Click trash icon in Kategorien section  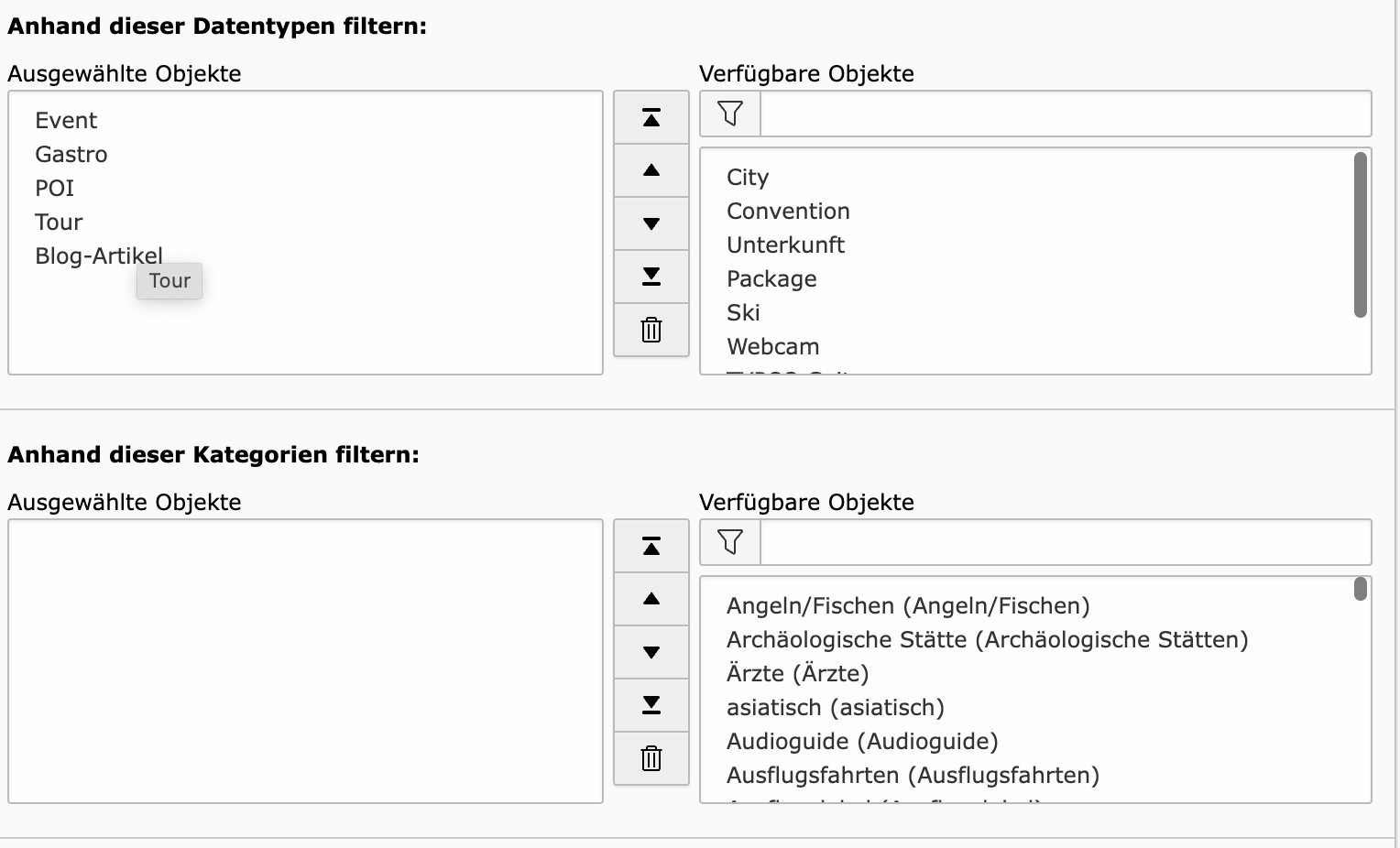(x=651, y=758)
